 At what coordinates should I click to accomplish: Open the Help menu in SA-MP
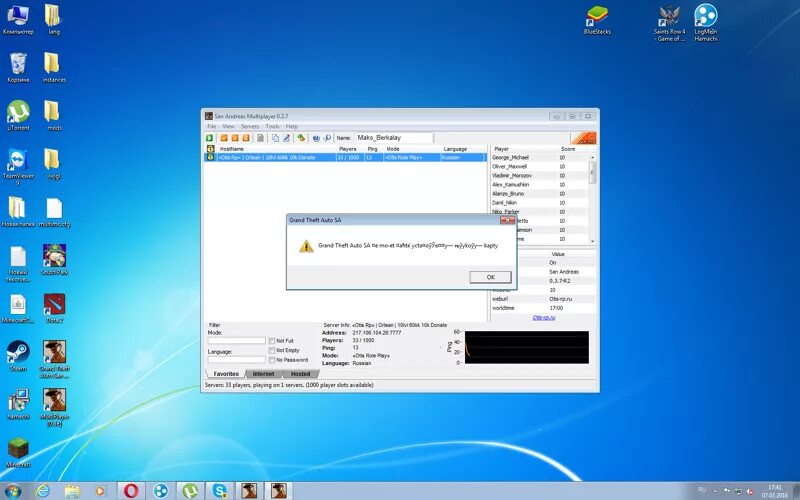point(291,126)
